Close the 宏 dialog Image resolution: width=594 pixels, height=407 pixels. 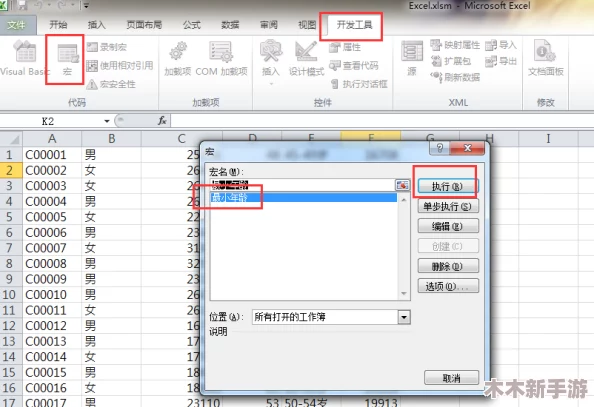coord(467,148)
